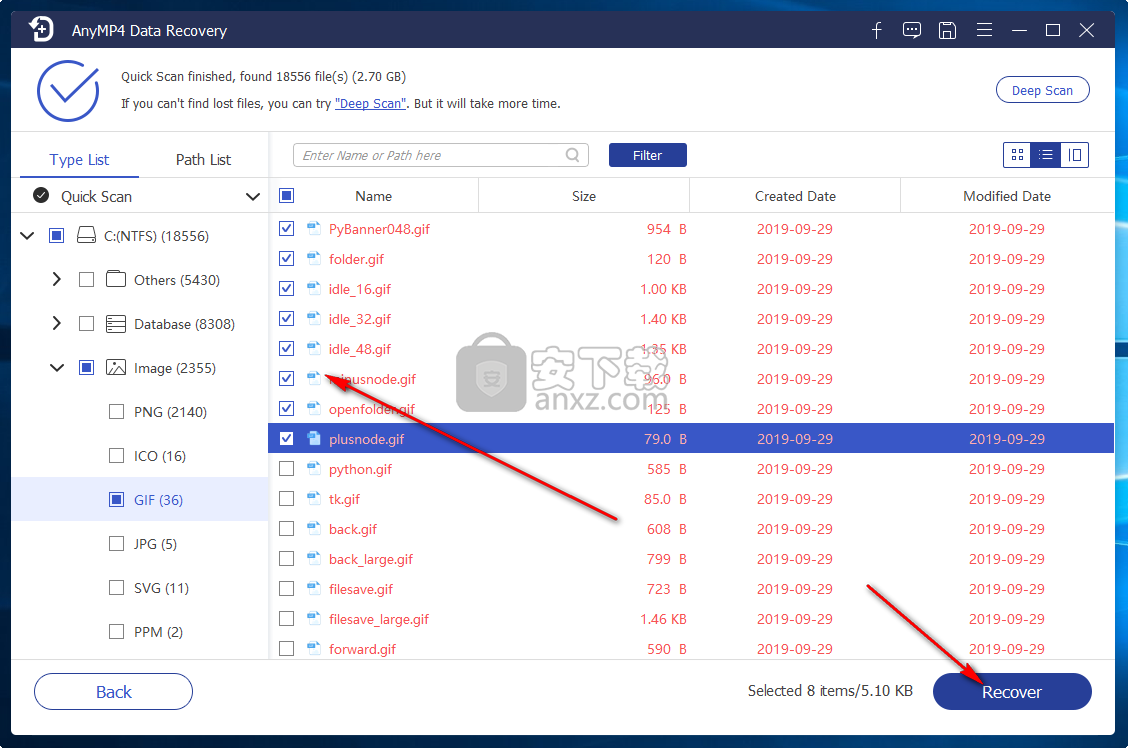
Task: Expand the Quick Scan dropdown chevron
Action: (x=253, y=196)
